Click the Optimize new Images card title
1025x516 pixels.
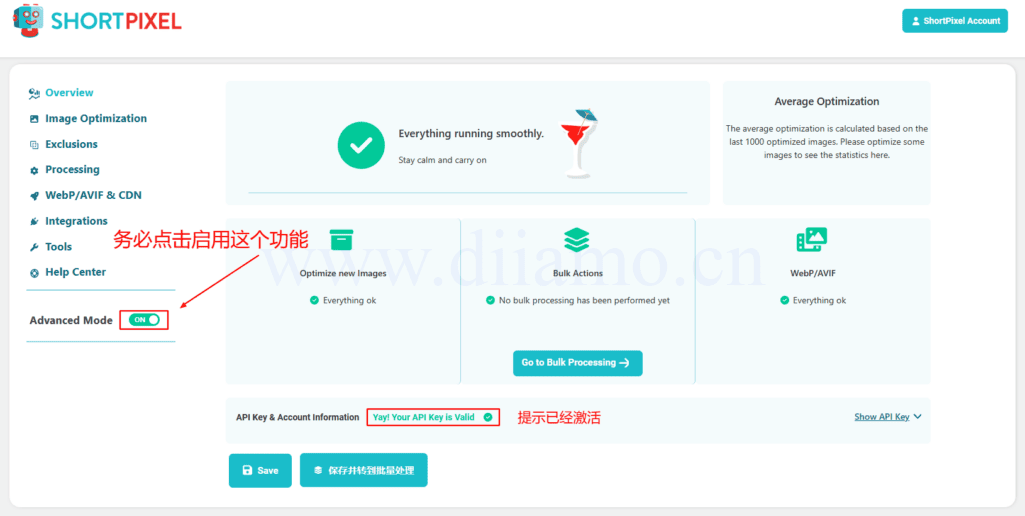pos(343,273)
